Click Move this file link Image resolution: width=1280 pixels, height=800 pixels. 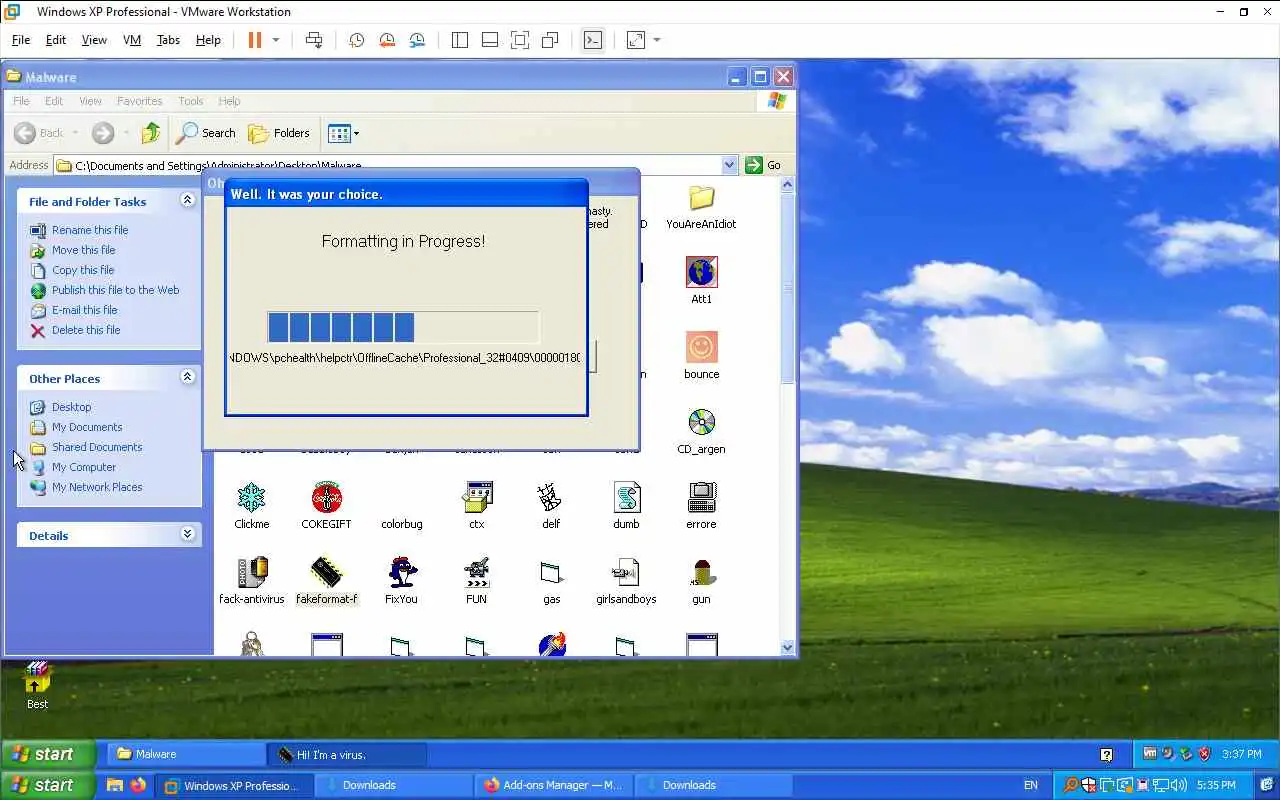pos(84,250)
